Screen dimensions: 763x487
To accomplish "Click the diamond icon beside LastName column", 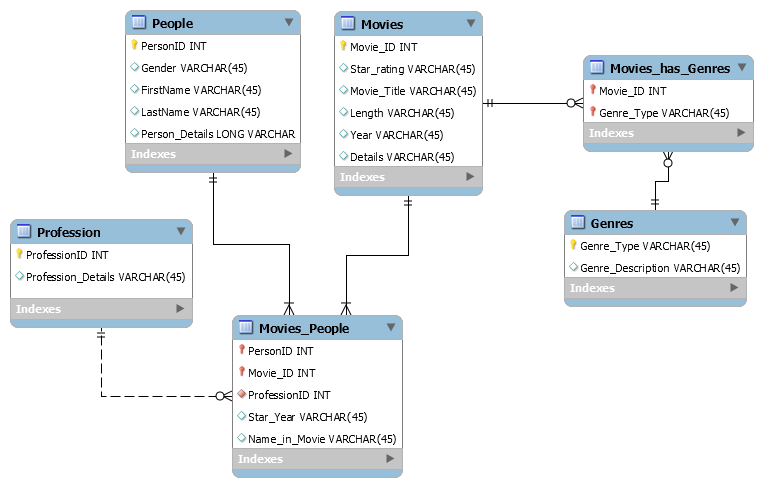I will click(135, 110).
